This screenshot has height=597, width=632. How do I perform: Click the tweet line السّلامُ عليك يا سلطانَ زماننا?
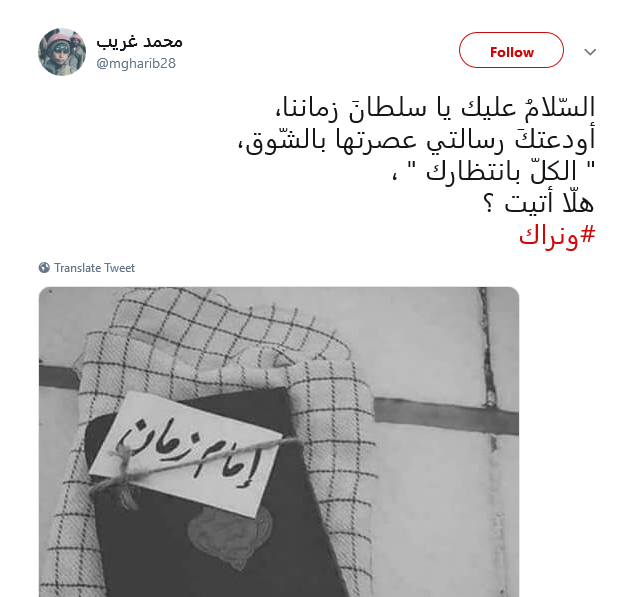434,108
